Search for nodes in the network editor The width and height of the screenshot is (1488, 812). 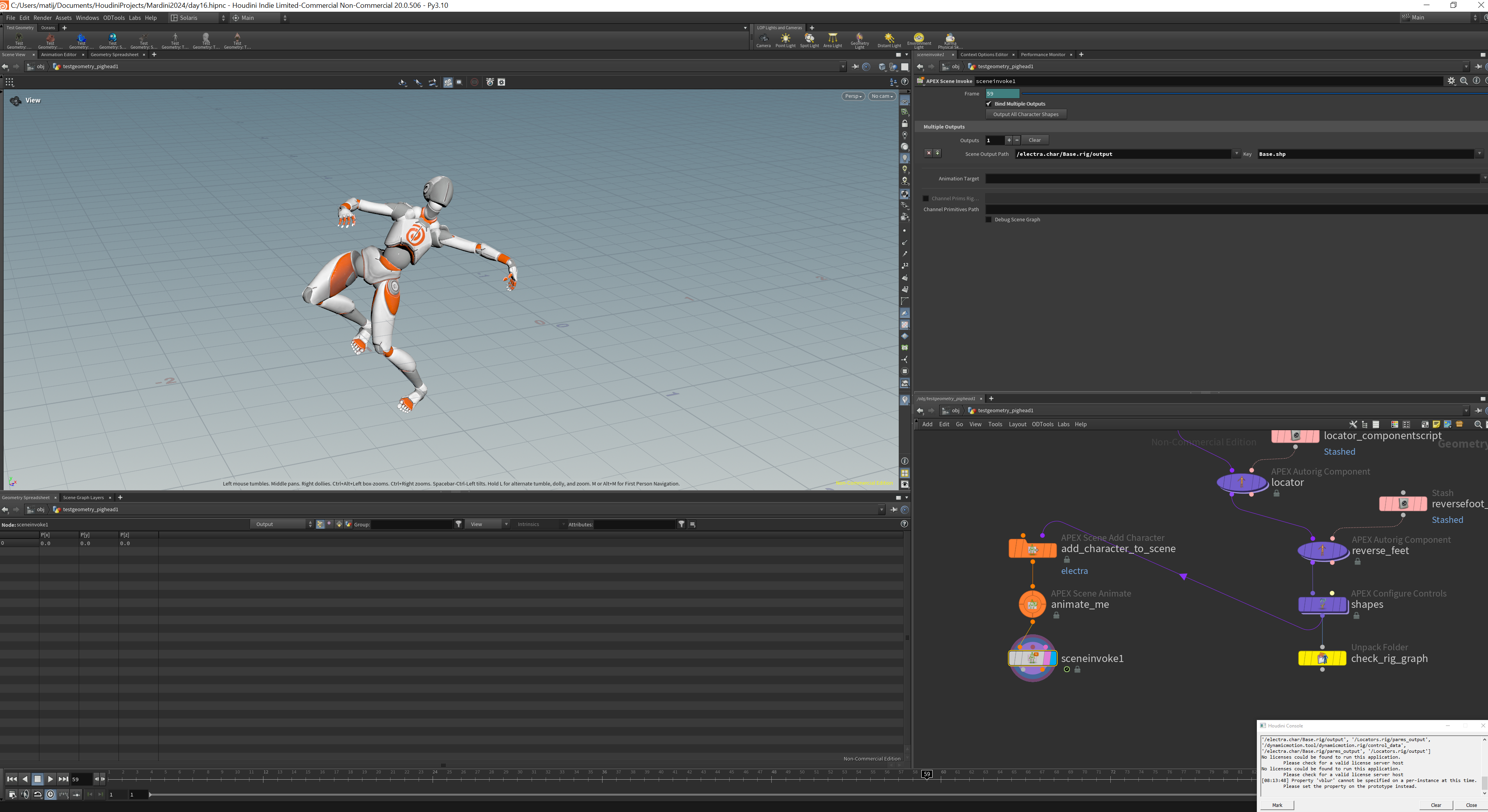point(1477,424)
